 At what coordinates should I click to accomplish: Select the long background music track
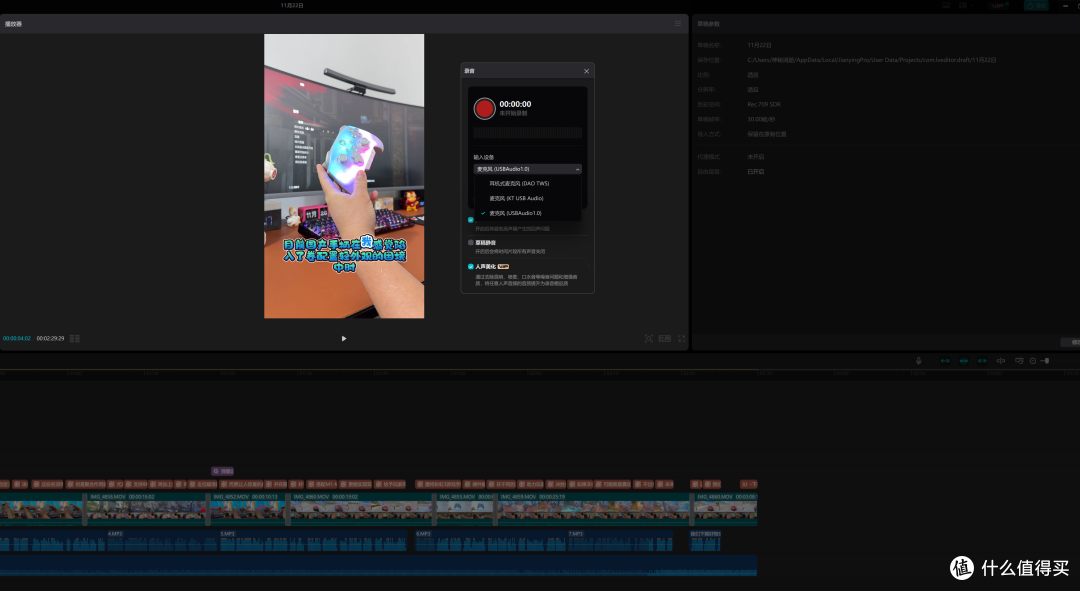(378, 565)
